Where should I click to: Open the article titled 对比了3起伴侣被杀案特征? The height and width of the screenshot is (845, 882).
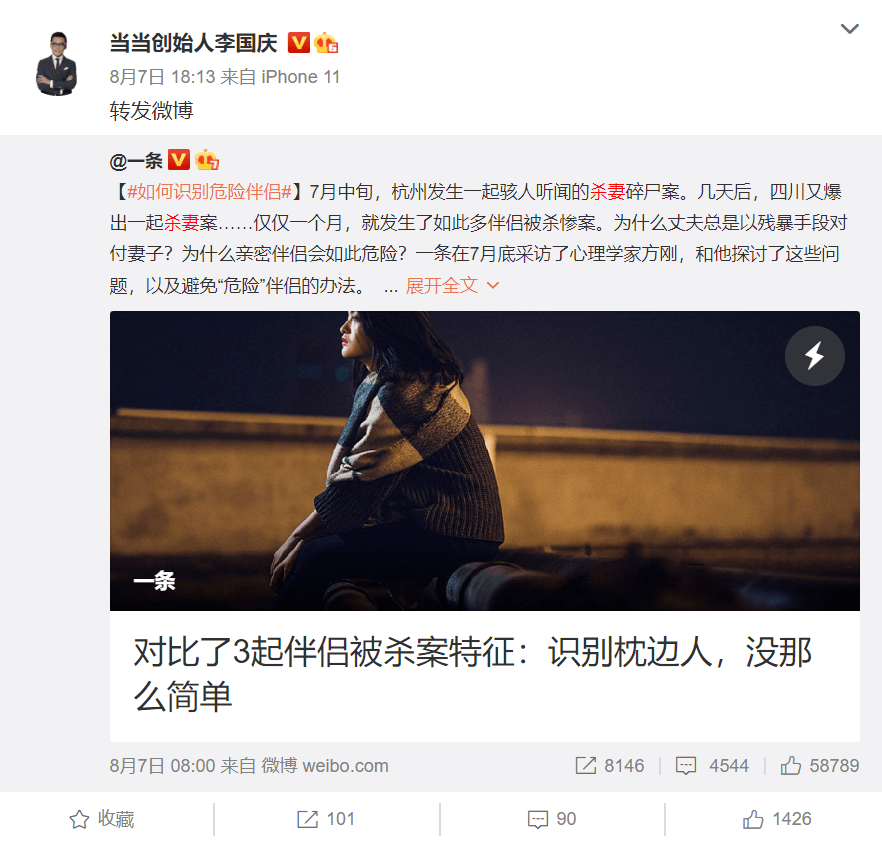tap(473, 675)
